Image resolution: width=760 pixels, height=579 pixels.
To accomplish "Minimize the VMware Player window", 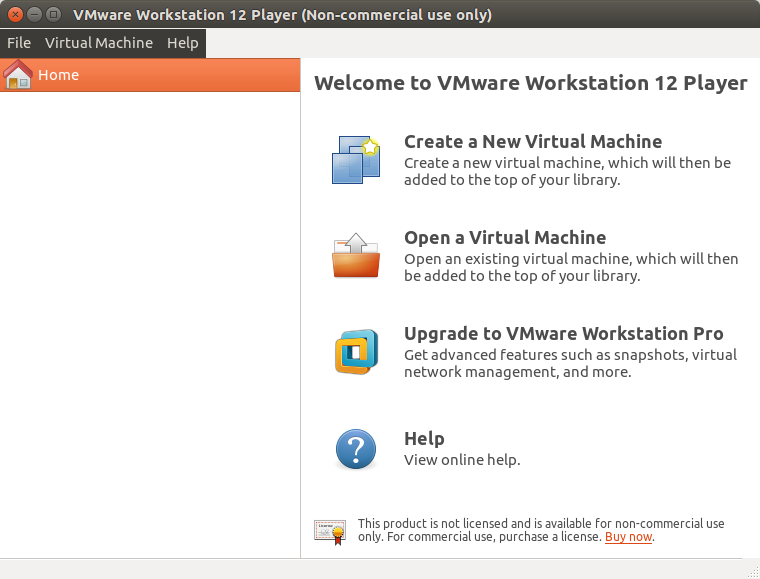I will (34, 15).
